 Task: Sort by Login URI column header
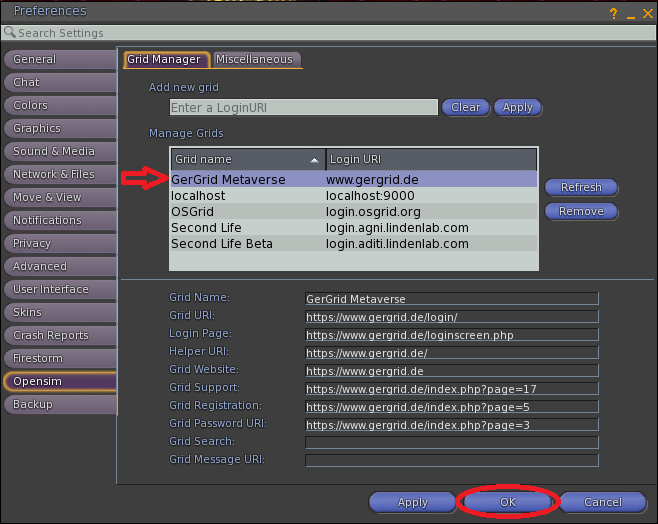pyautogui.click(x=431, y=159)
